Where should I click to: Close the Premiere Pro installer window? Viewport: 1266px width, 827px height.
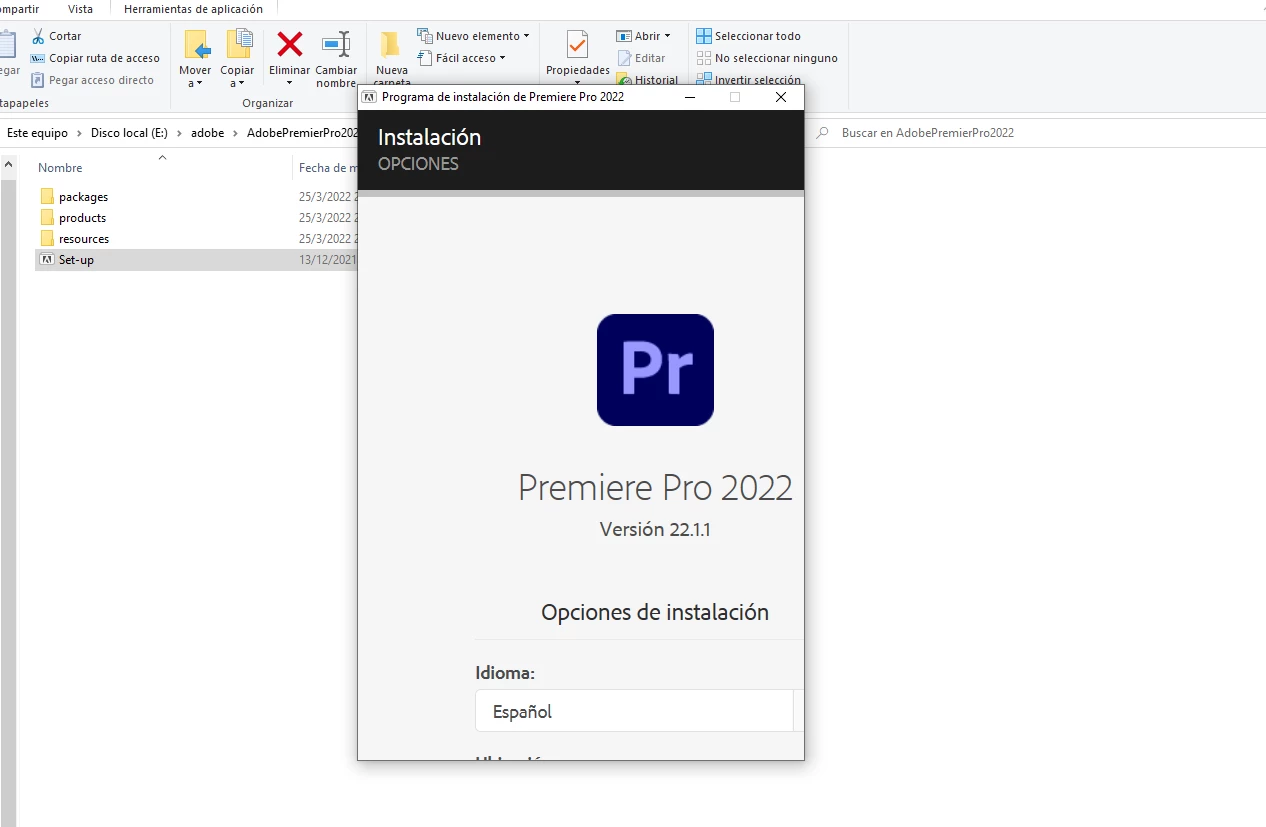781,97
